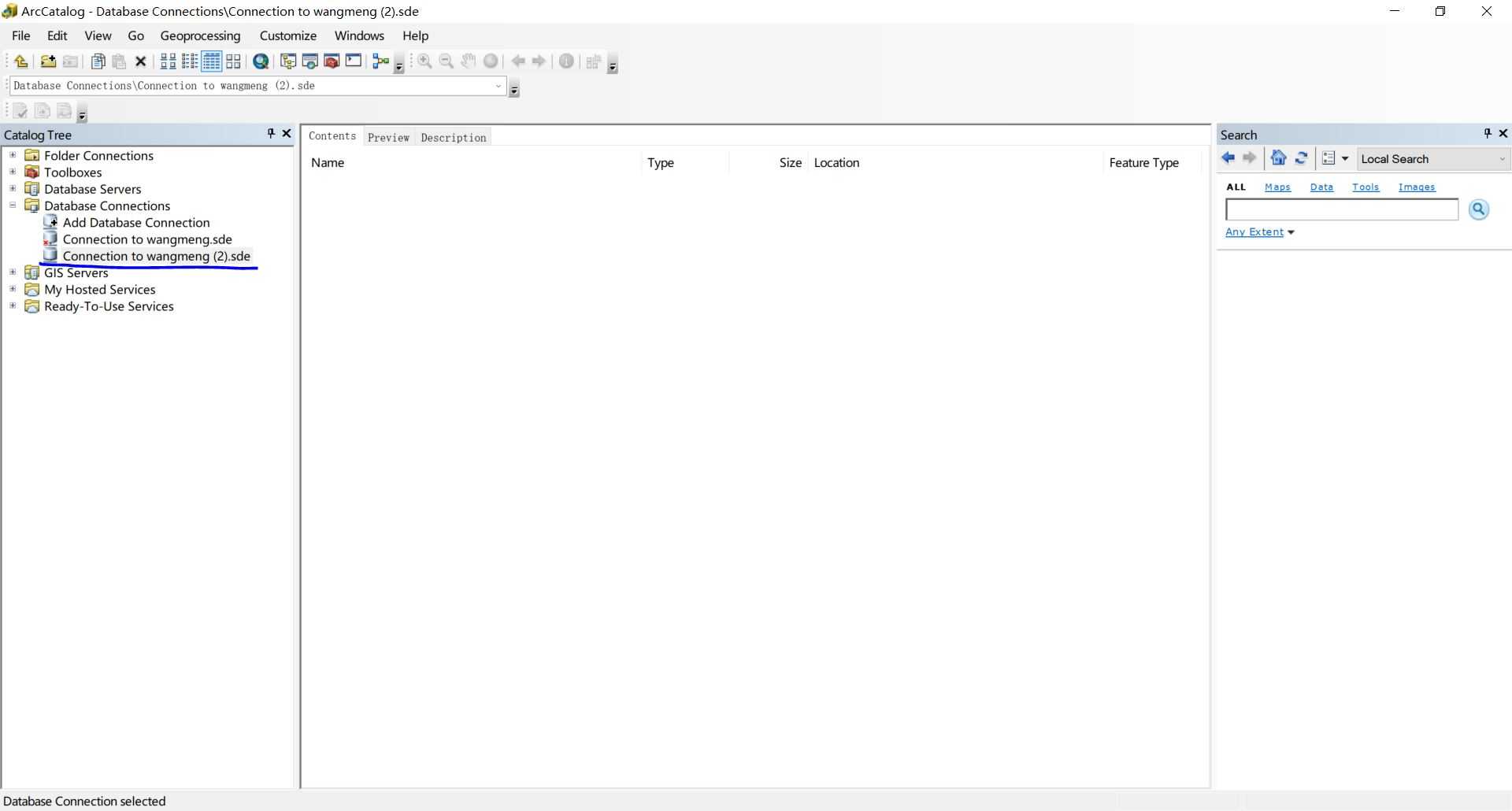Click the Up One Level toolbar icon
The image size is (1512, 811).
(21, 61)
